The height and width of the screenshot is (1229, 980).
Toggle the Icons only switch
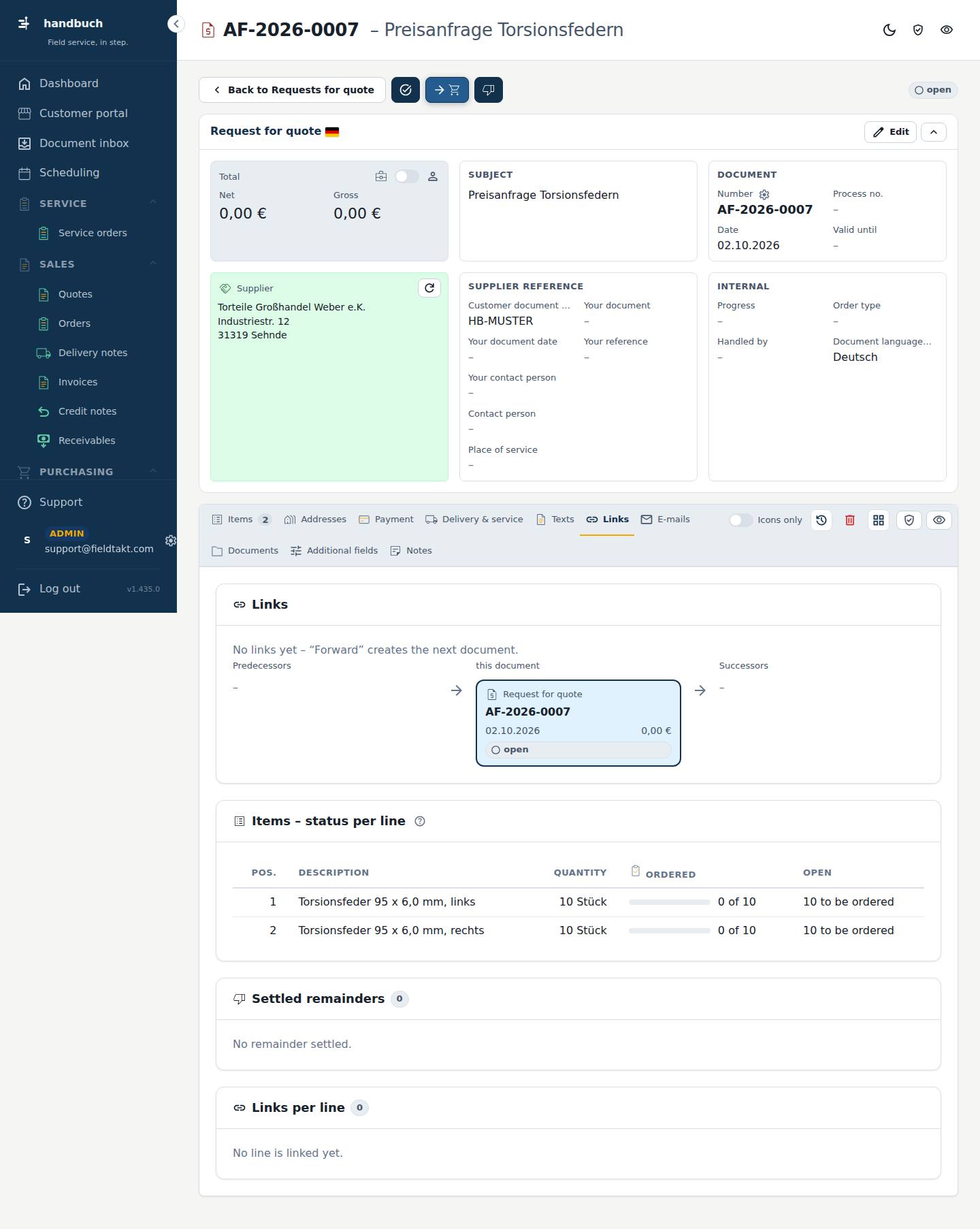click(740, 520)
